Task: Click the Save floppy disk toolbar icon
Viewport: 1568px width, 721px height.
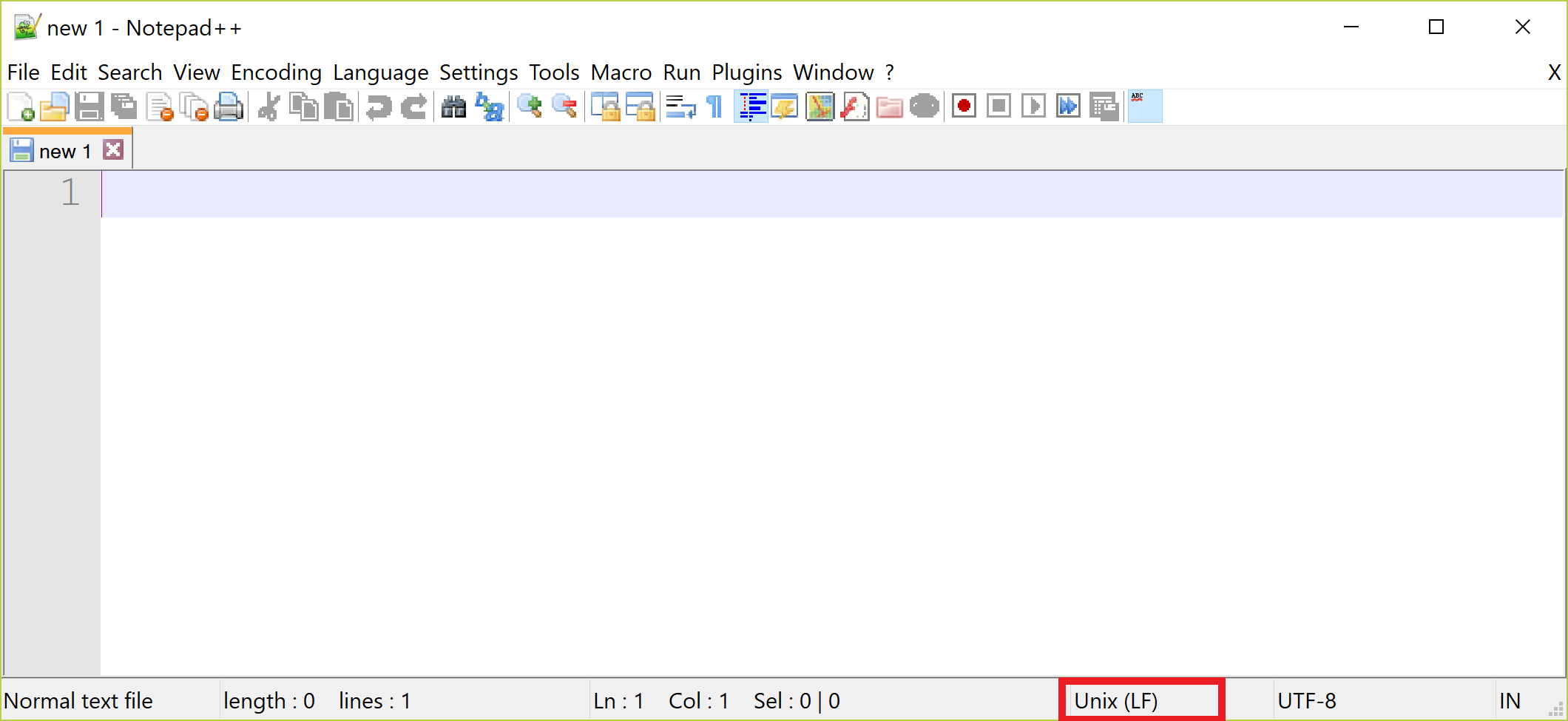Action: (89, 107)
